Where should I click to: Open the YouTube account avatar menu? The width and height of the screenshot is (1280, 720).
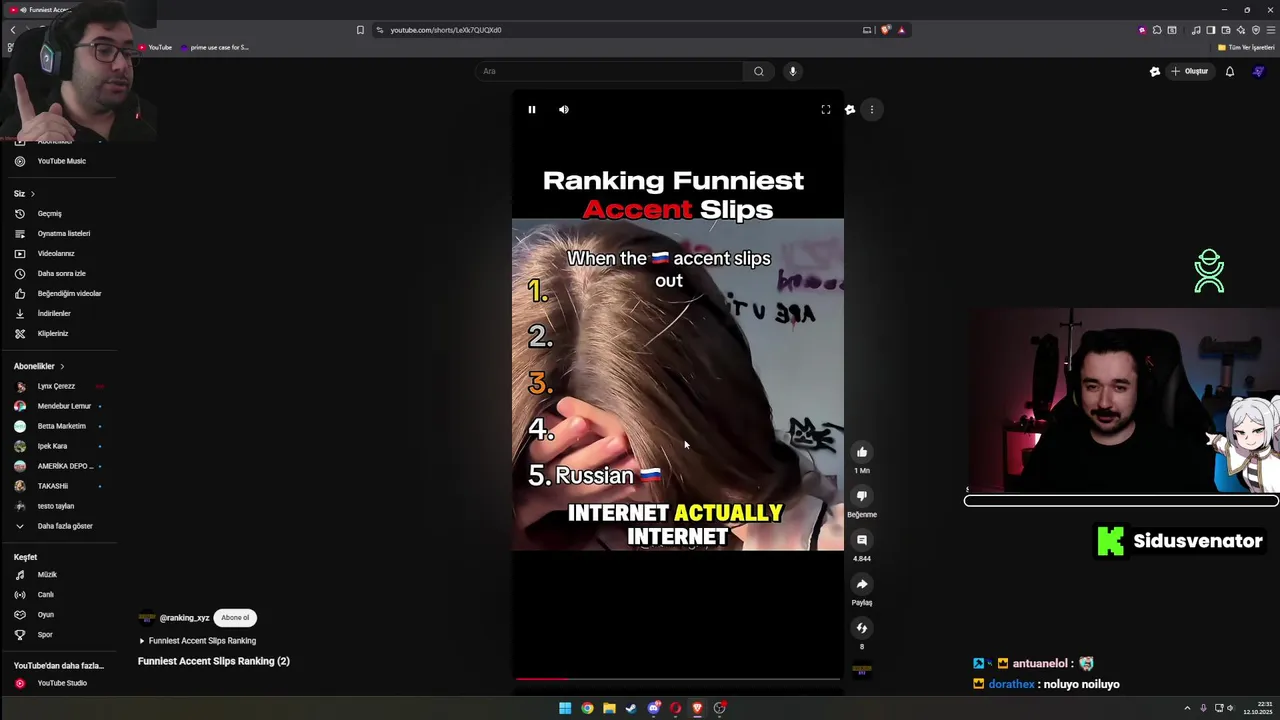pos(1259,71)
